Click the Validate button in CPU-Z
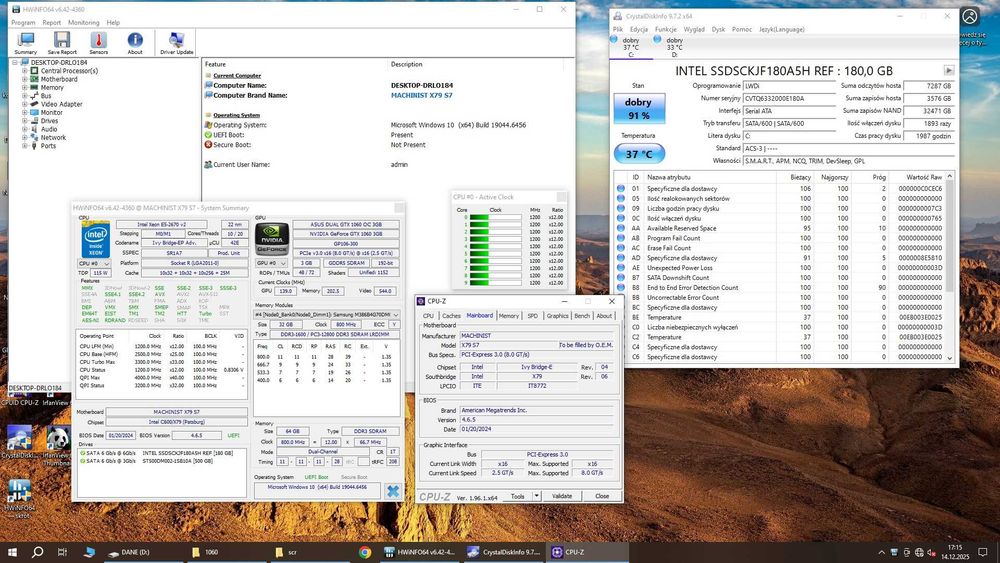 pos(562,496)
